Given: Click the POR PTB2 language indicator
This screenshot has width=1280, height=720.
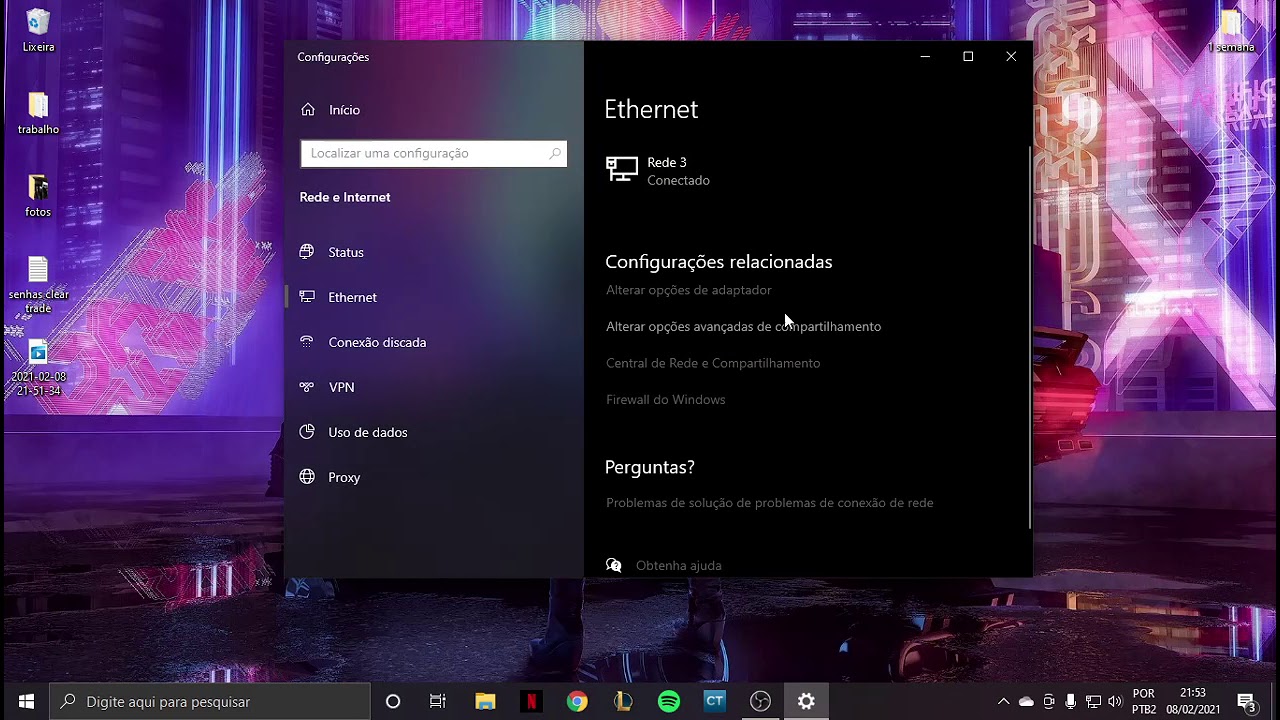Looking at the screenshot, I should [x=1144, y=702].
